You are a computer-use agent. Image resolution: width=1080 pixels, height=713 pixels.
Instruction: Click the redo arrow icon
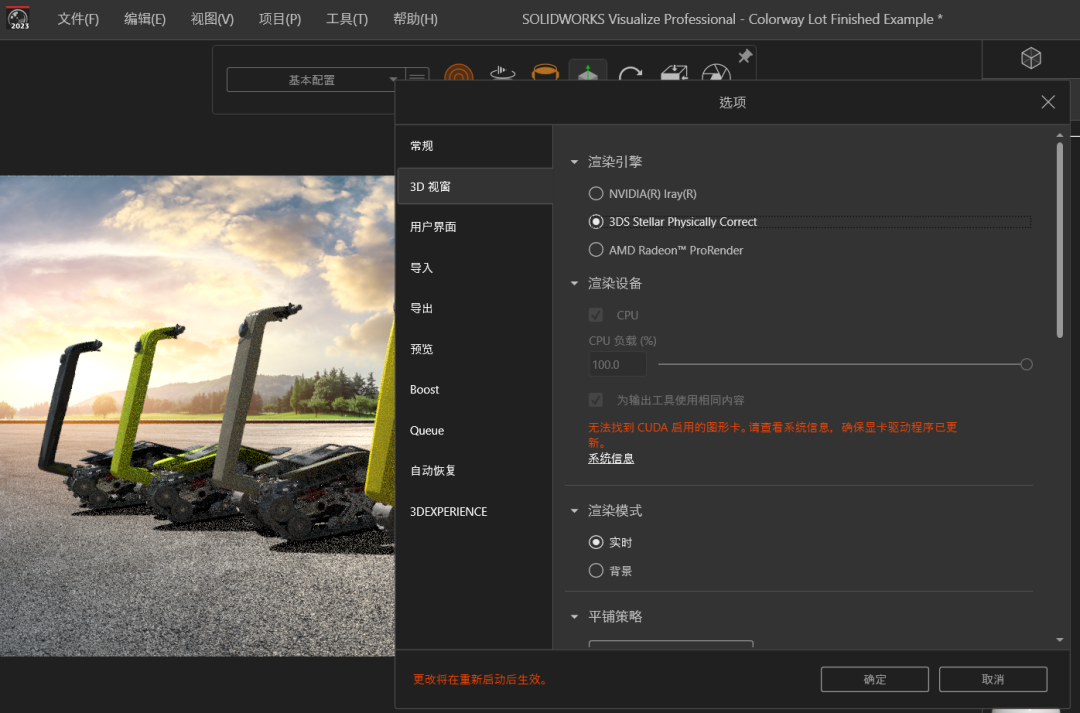[630, 73]
